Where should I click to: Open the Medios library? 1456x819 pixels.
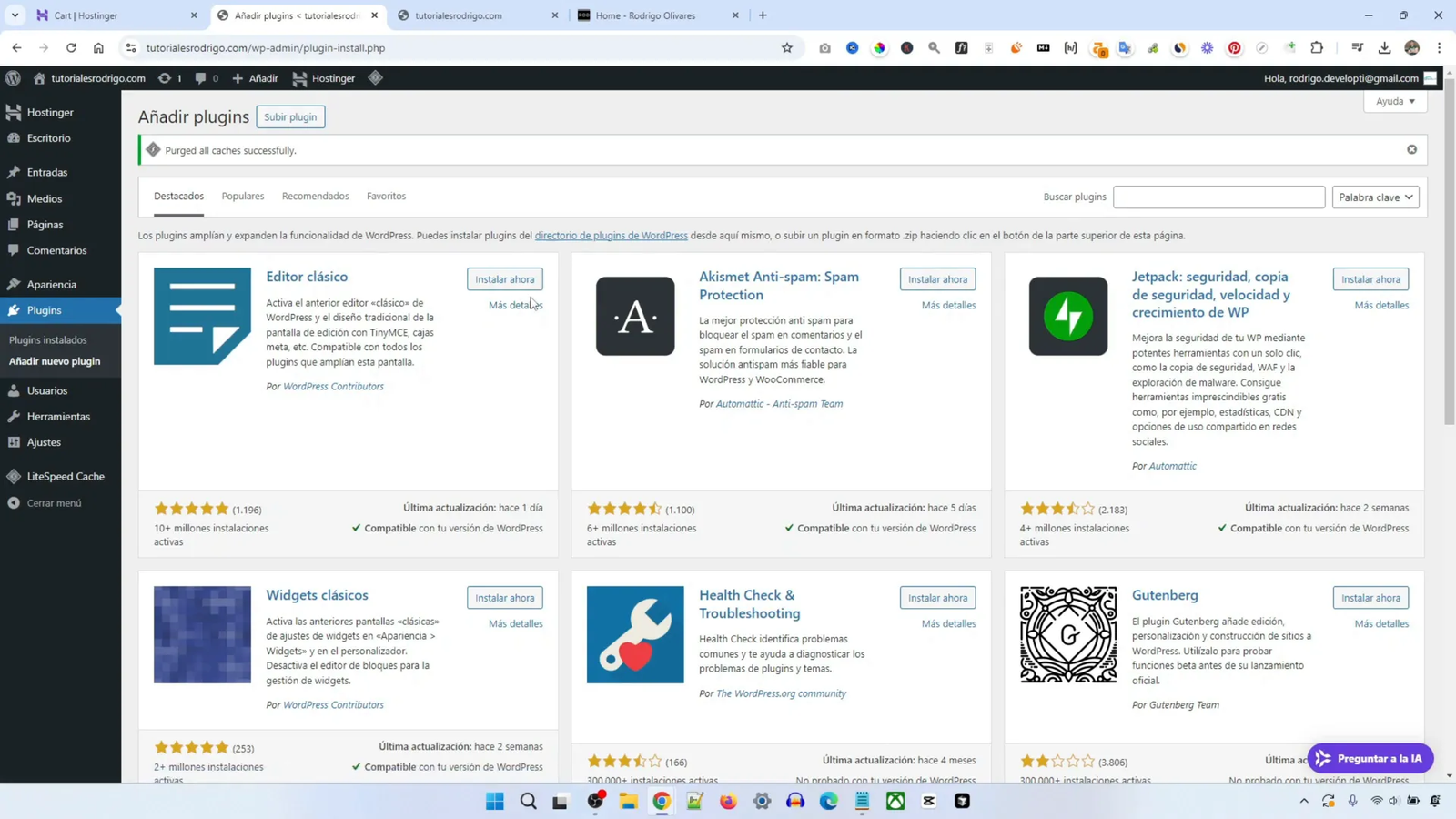[43, 197]
